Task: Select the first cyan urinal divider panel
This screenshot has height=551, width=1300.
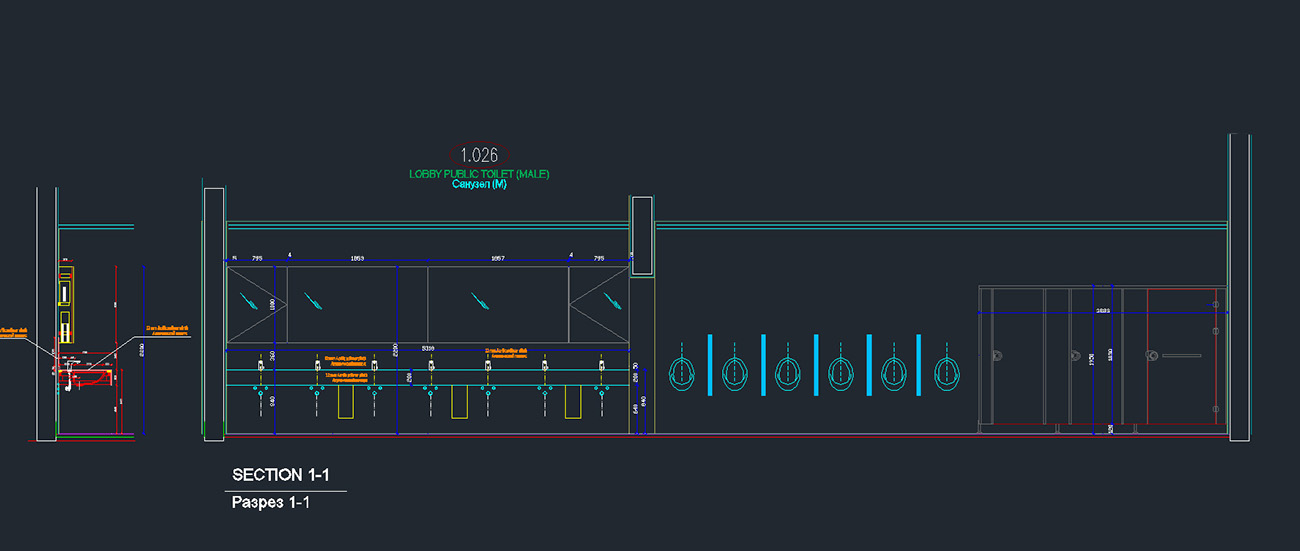Action: (x=709, y=365)
